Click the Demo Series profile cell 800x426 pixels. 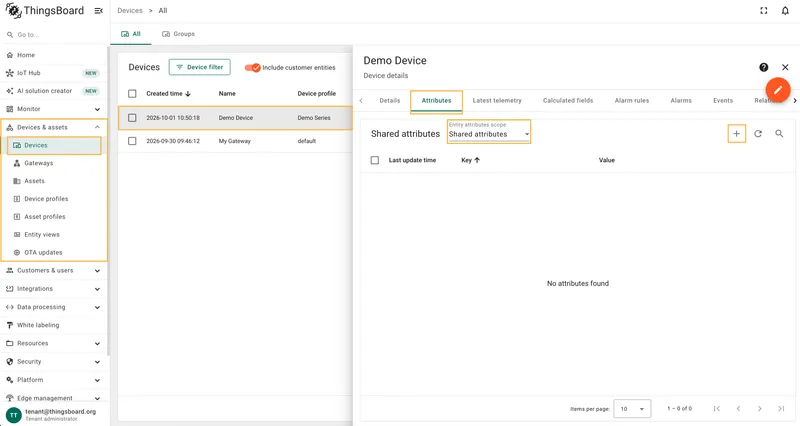314,118
